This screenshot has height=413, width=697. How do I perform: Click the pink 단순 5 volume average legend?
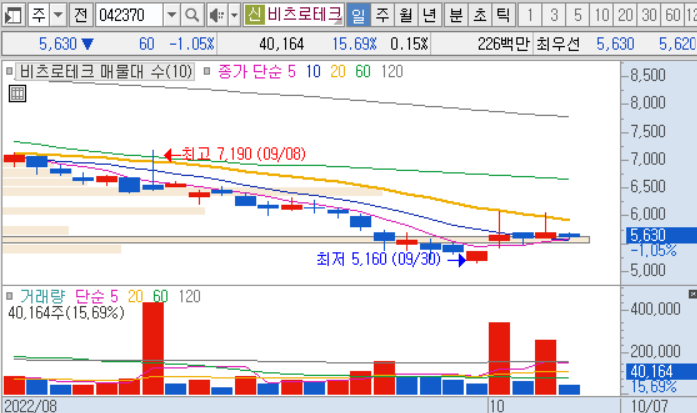coord(96,296)
